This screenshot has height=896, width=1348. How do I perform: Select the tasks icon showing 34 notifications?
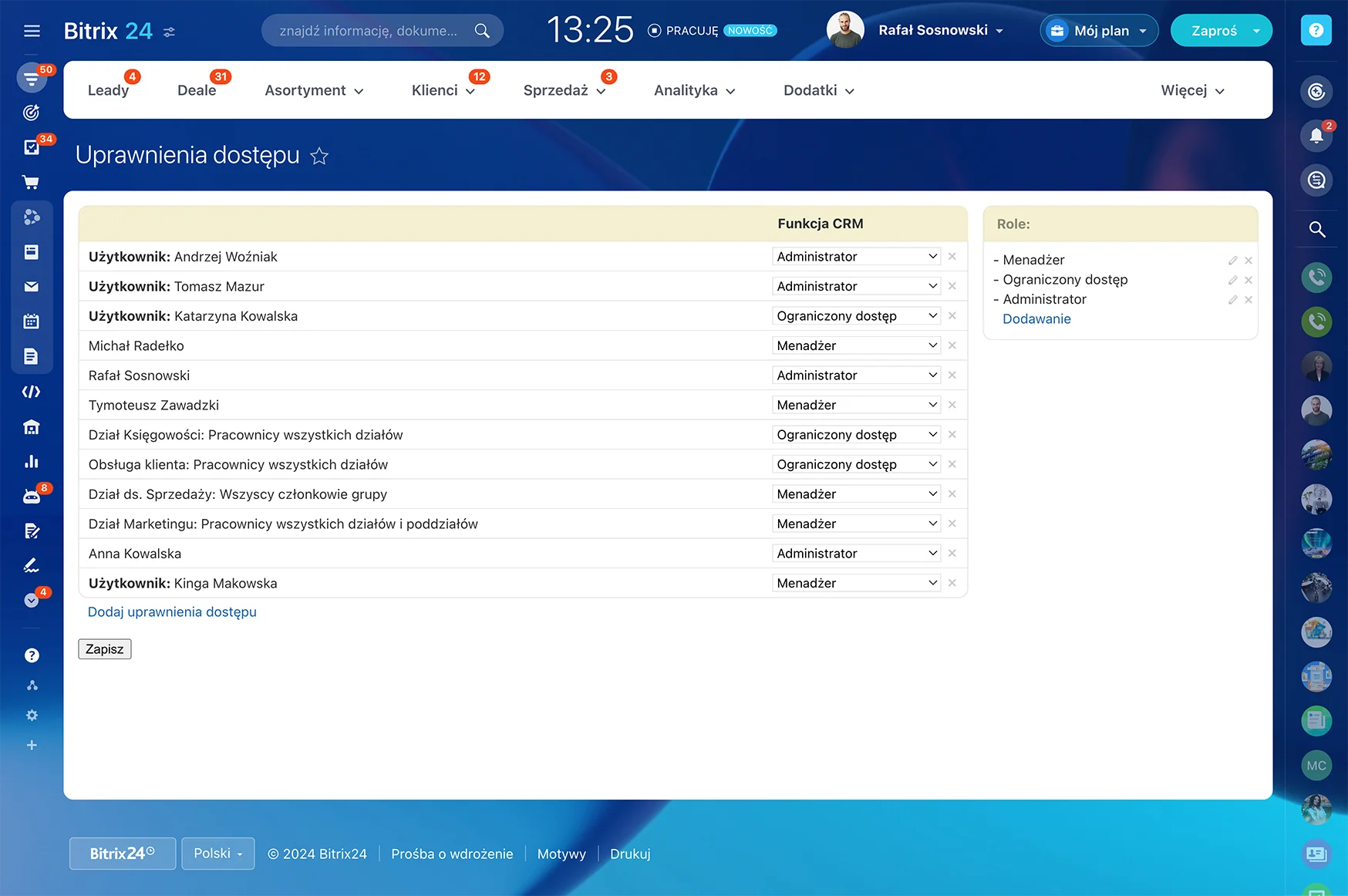point(31,147)
